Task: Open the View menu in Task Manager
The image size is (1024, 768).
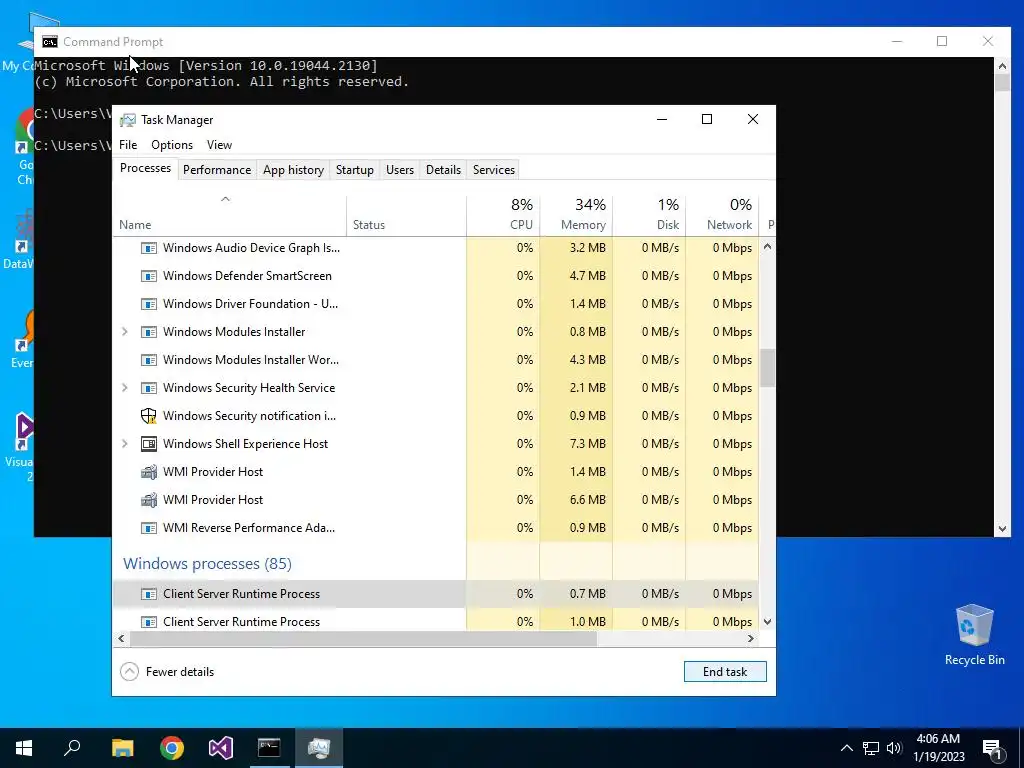Action: pyautogui.click(x=219, y=145)
